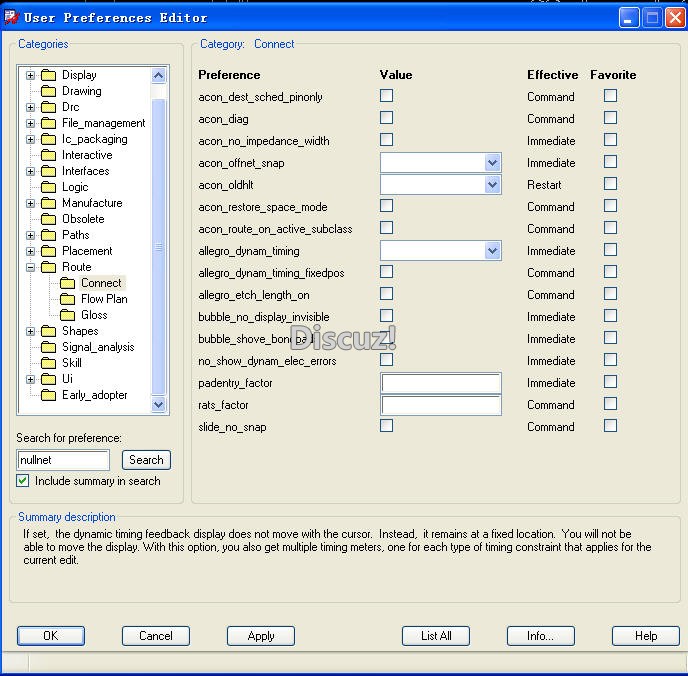Screen dimensions: 688x676
Task: Click the Connect subfolder icon
Action: pyautogui.click(x=68, y=283)
